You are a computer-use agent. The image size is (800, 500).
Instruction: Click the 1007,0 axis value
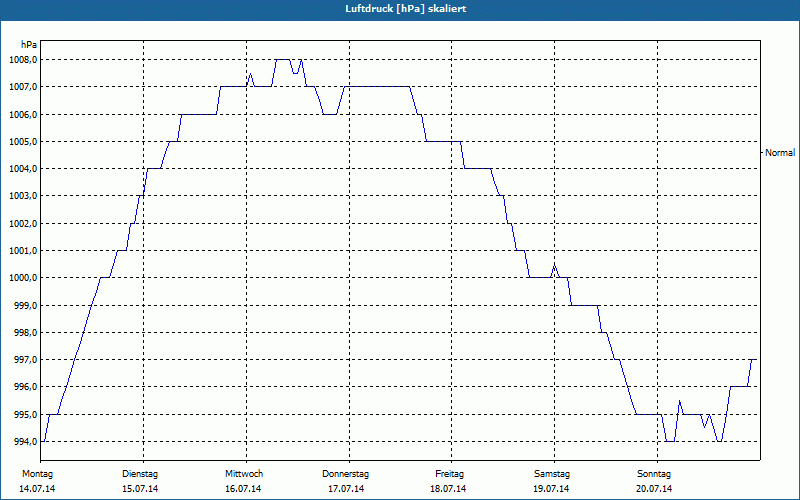pos(23,87)
